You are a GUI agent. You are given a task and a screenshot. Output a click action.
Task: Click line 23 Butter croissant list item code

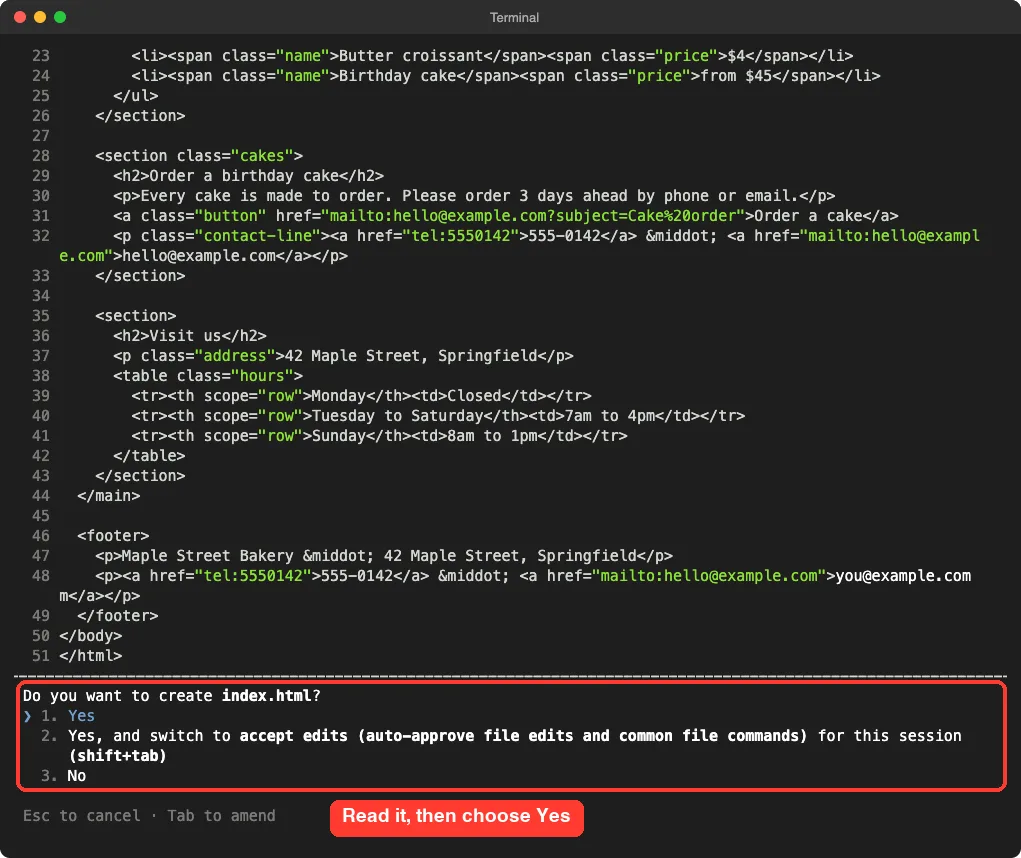(492, 55)
